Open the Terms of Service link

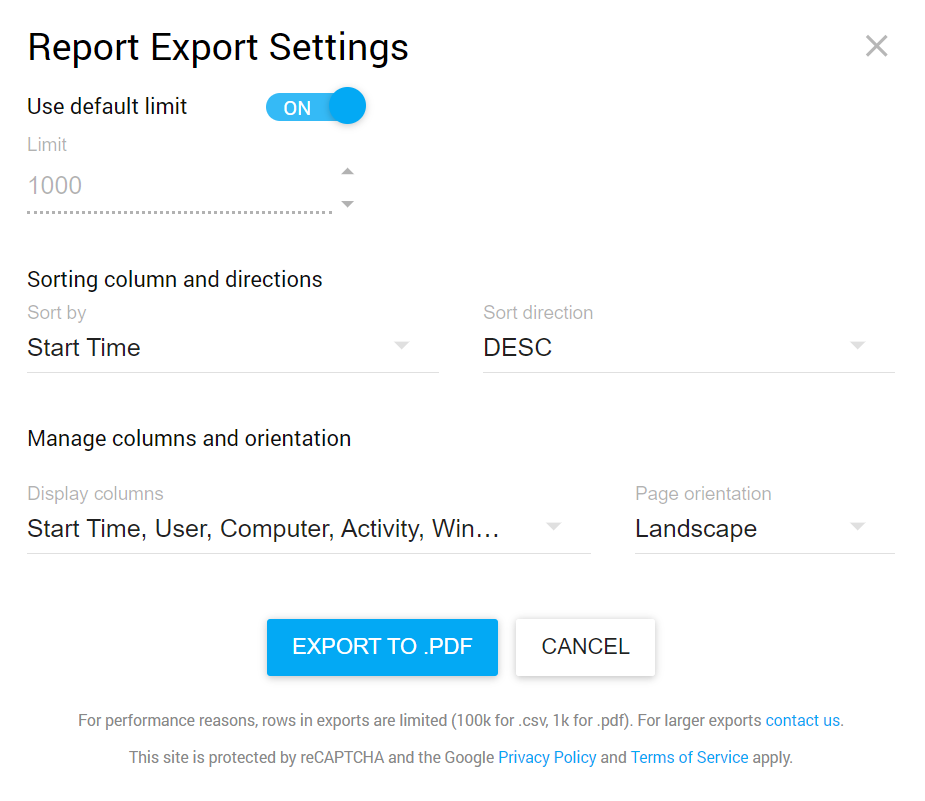coord(689,757)
